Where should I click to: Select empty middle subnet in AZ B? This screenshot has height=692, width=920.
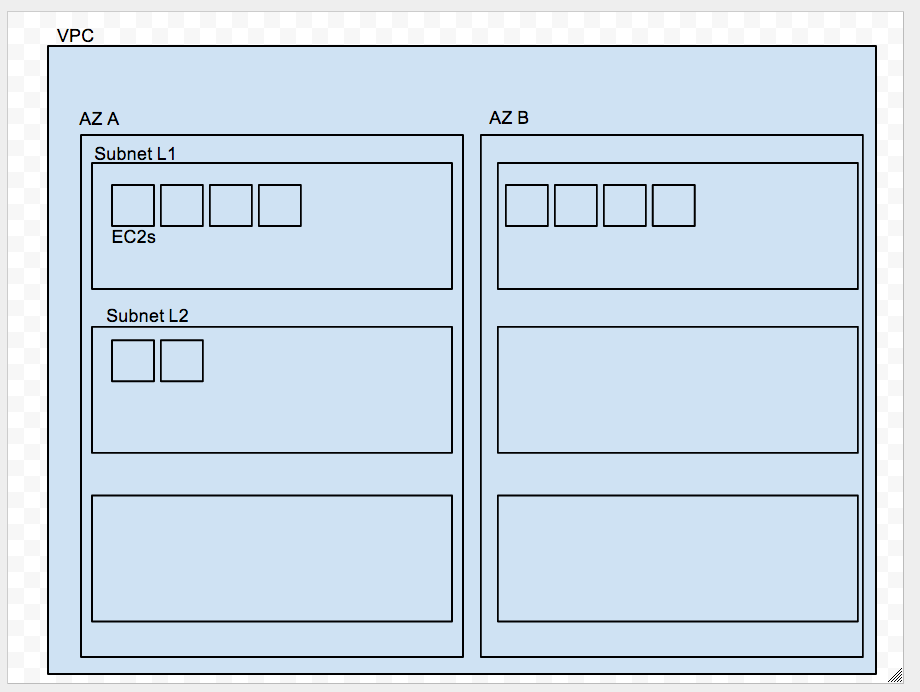tap(678, 390)
